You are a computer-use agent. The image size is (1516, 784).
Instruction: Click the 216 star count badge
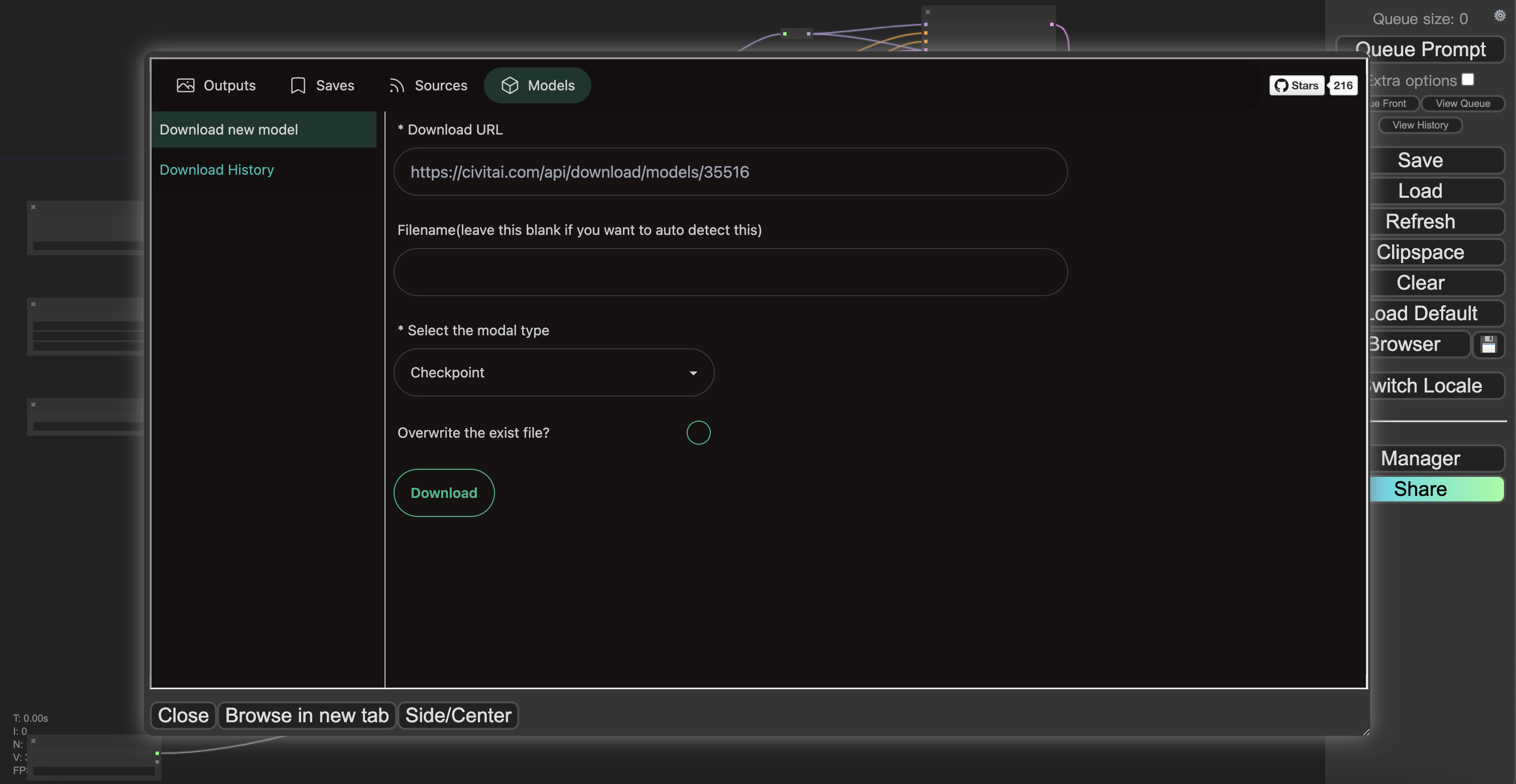(1342, 85)
